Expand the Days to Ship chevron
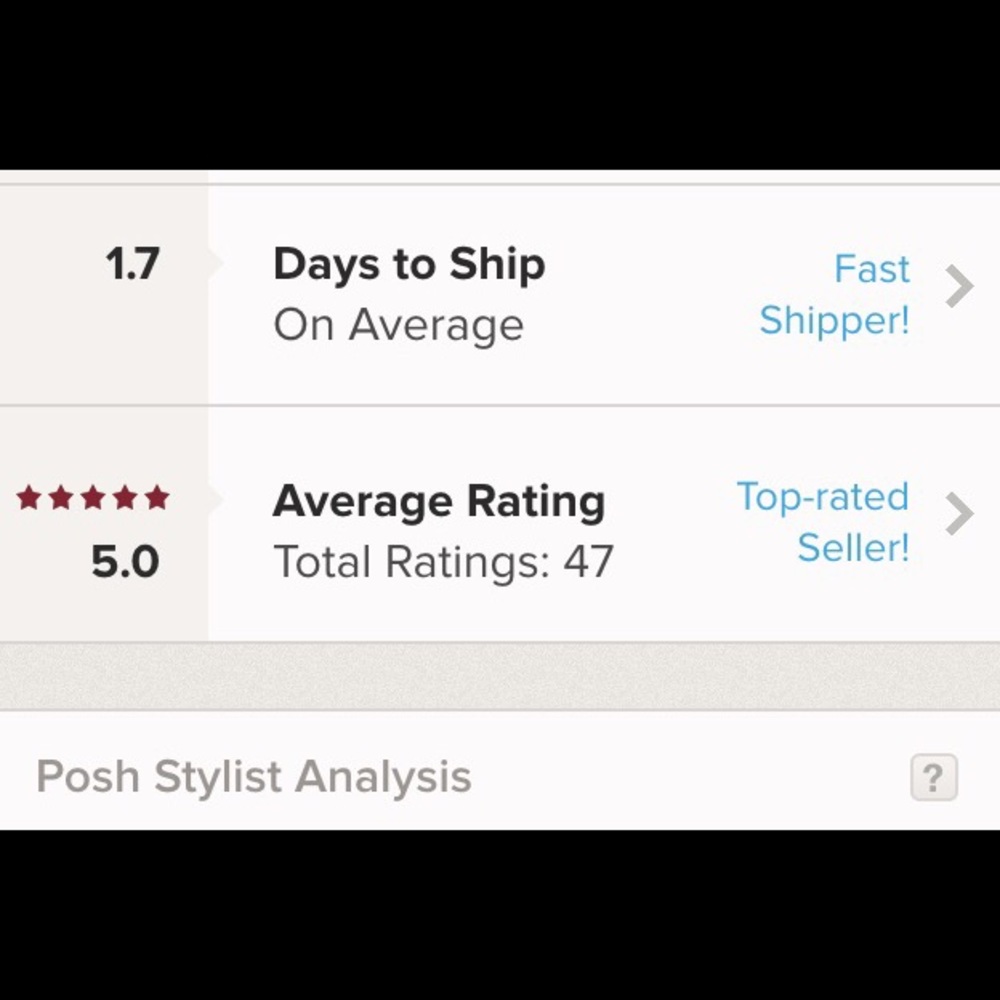Viewport: 1000px width, 1000px height. pos(959,286)
